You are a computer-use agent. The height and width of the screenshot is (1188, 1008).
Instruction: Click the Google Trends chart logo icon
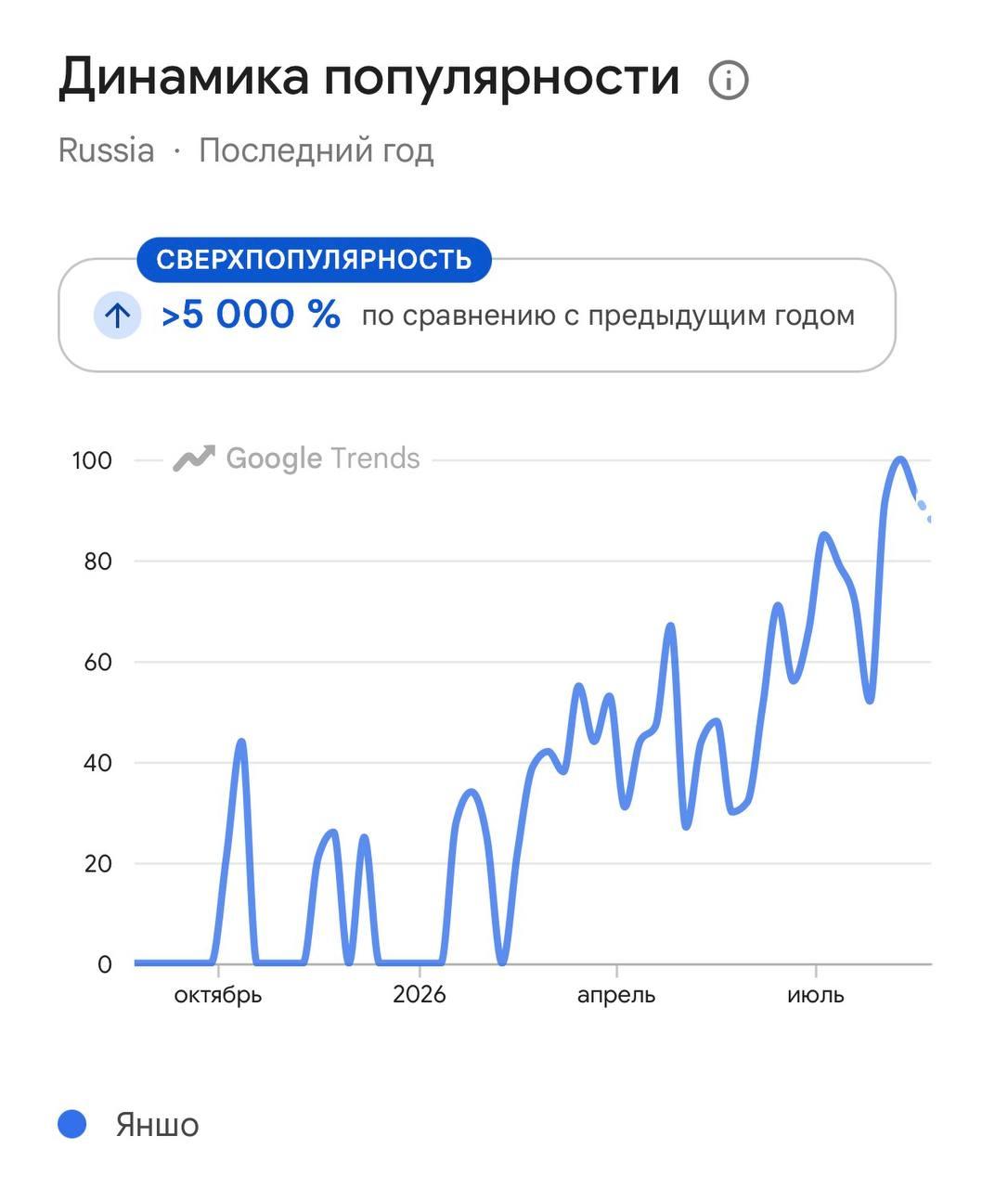coord(194,458)
